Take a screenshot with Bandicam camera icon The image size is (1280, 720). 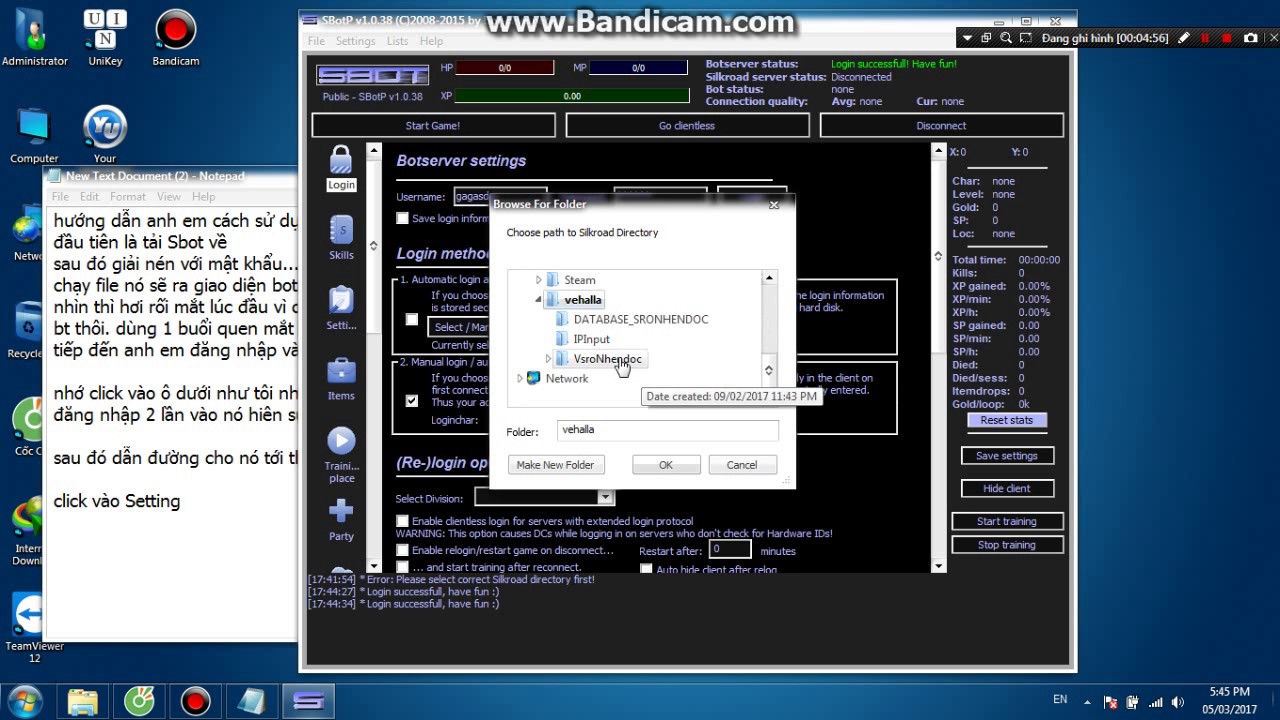click(x=1250, y=38)
